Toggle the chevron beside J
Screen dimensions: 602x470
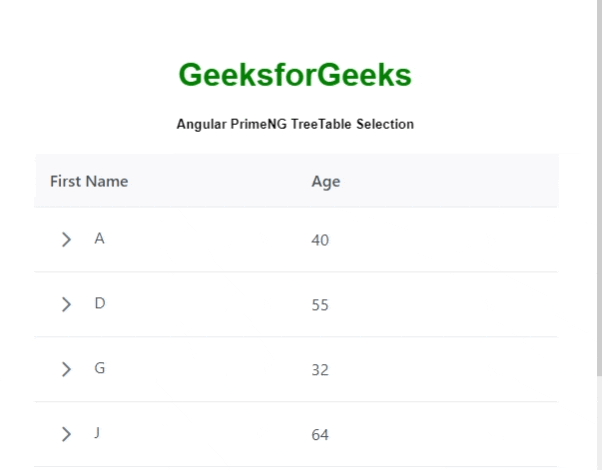pyautogui.click(x=66, y=434)
